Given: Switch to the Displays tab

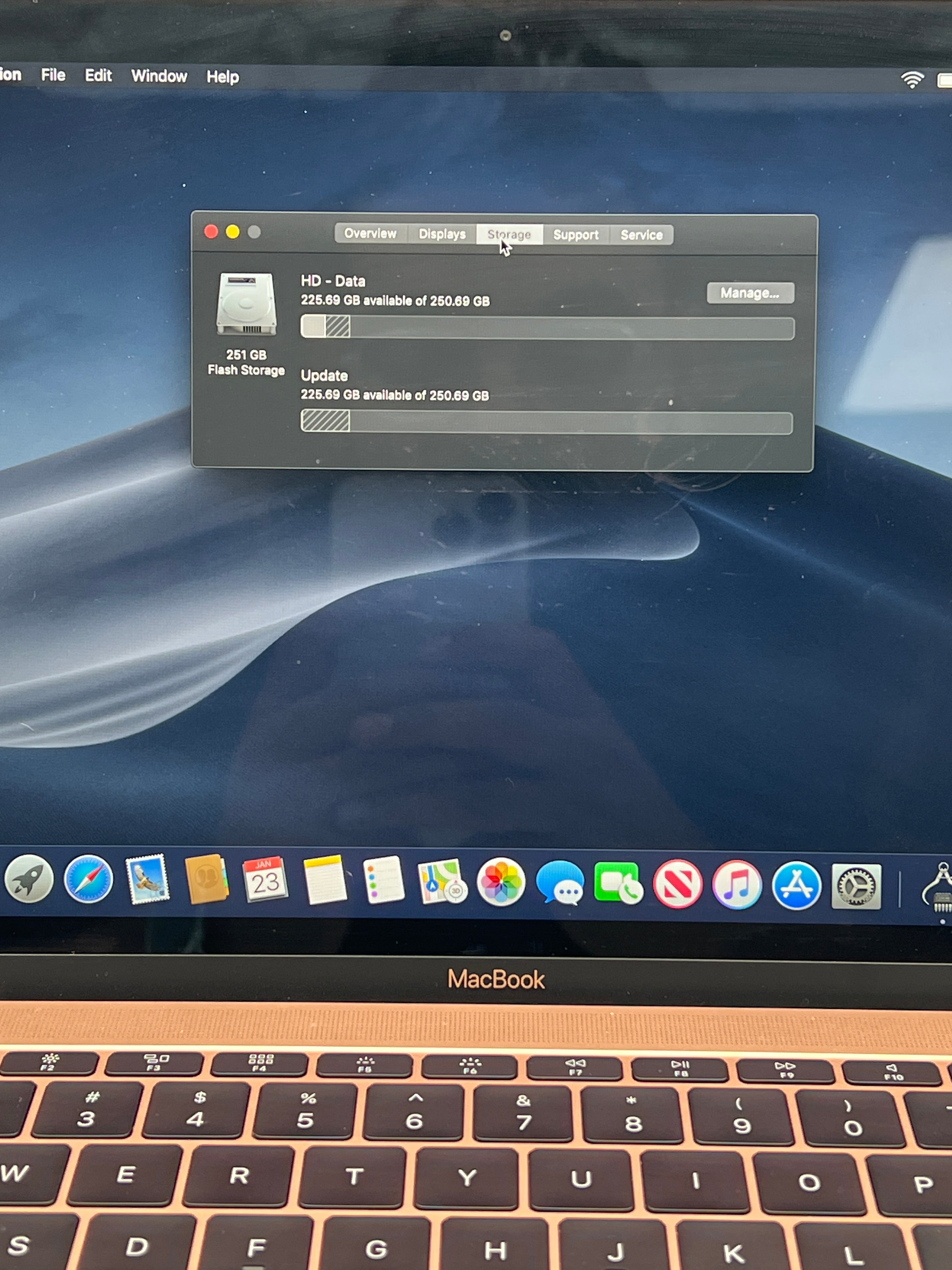Looking at the screenshot, I should (x=442, y=234).
